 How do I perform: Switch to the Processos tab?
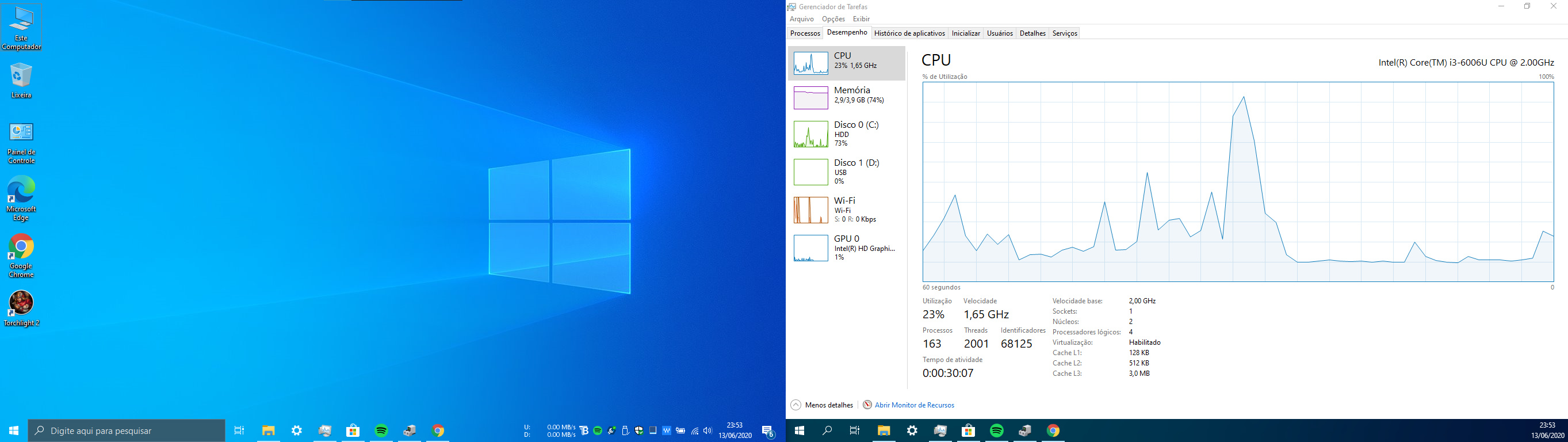click(x=805, y=33)
